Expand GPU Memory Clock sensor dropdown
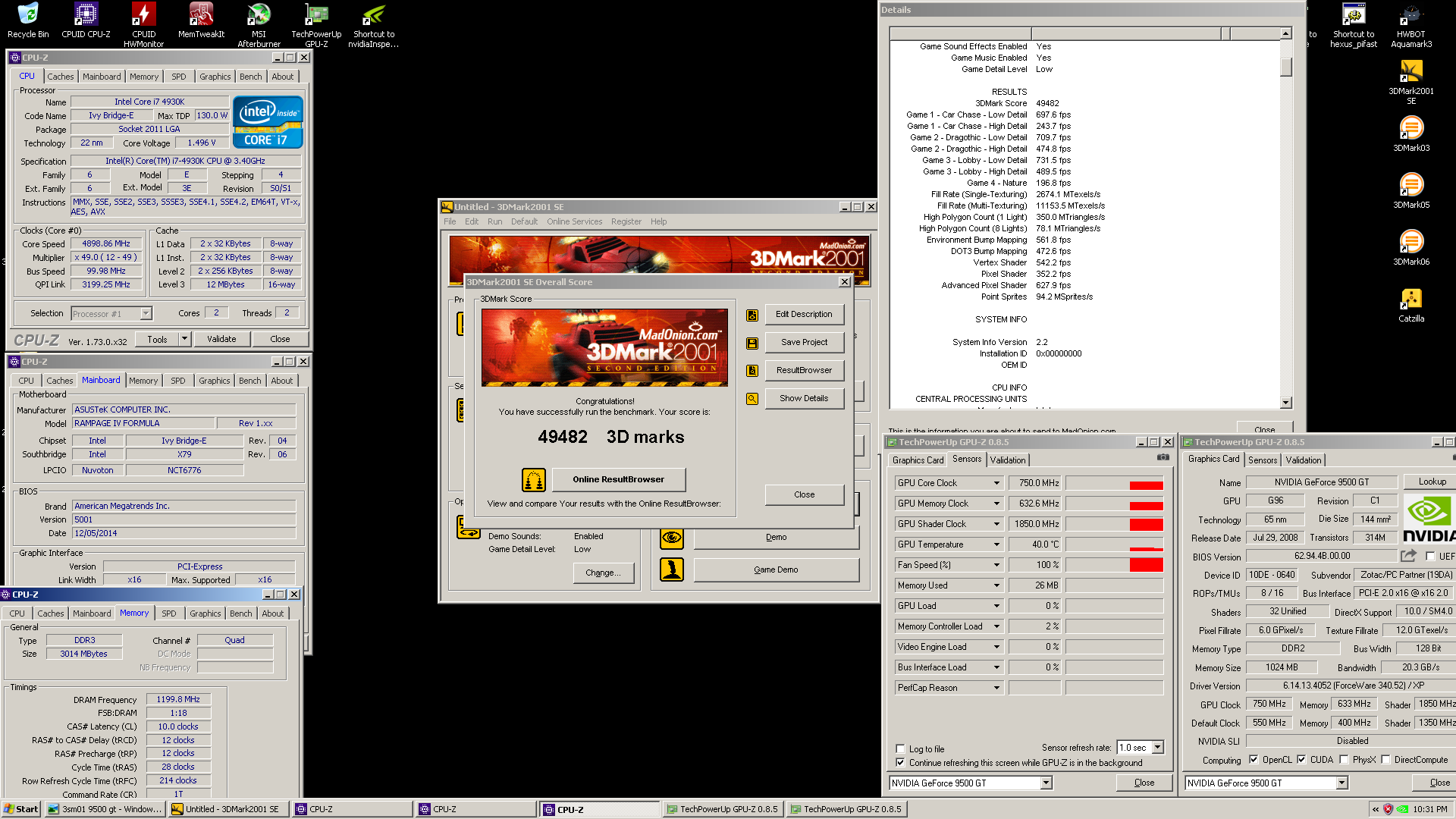Screen dimensions: 1456x819 click(996, 504)
